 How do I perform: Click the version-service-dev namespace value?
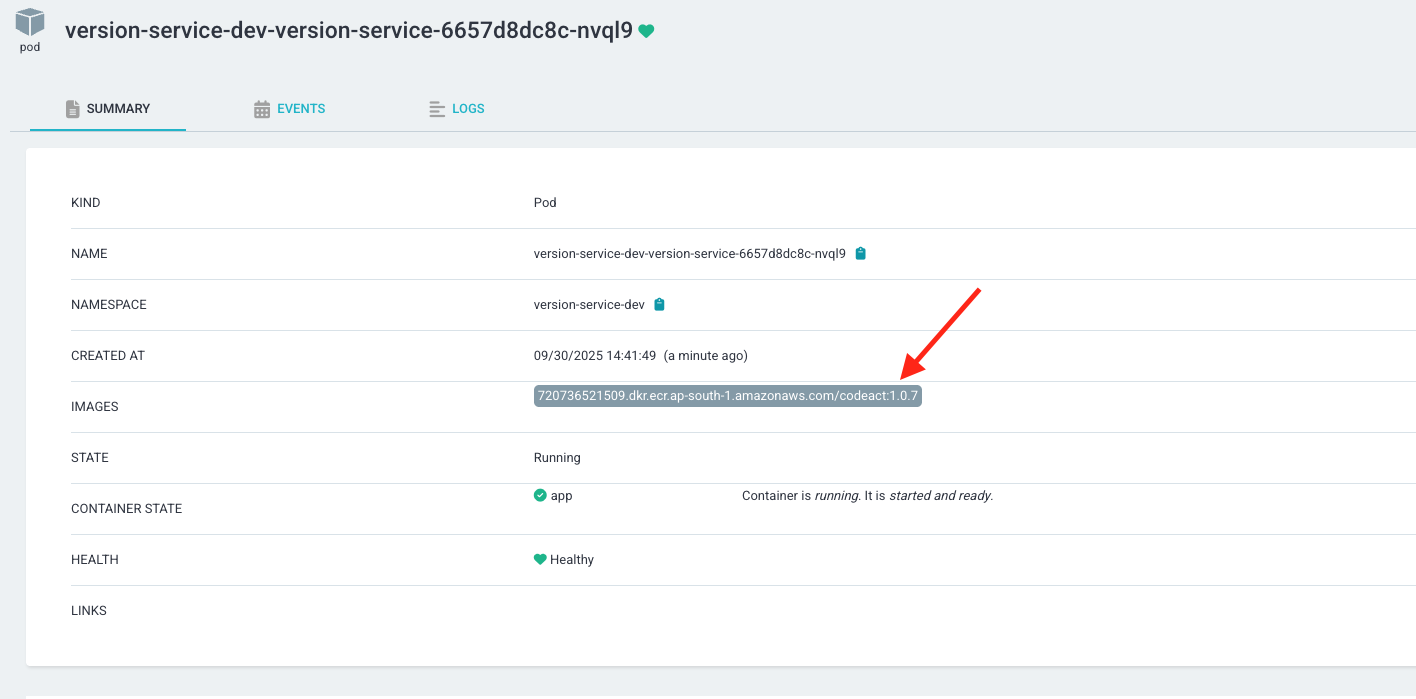click(x=589, y=305)
